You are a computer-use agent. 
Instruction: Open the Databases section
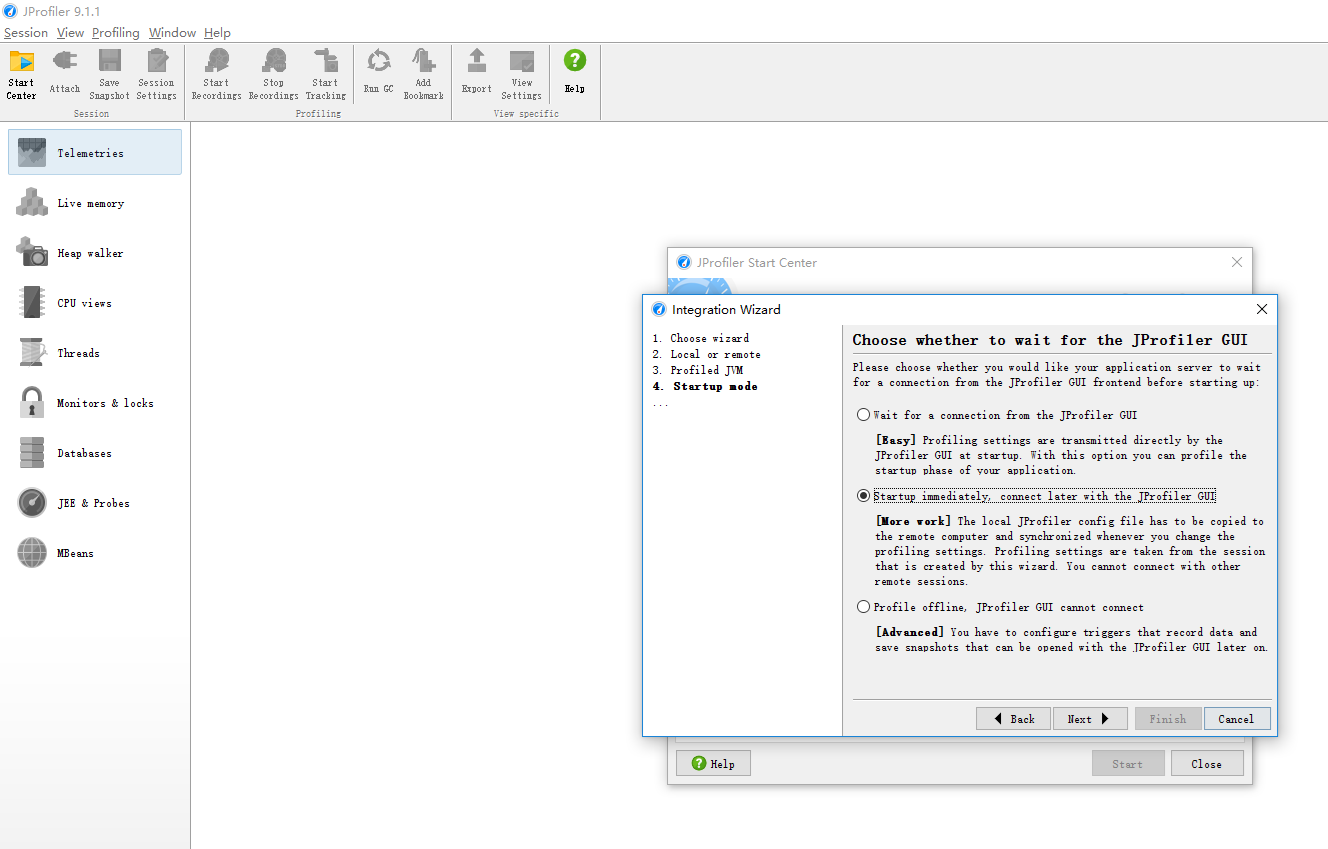[x=95, y=453]
